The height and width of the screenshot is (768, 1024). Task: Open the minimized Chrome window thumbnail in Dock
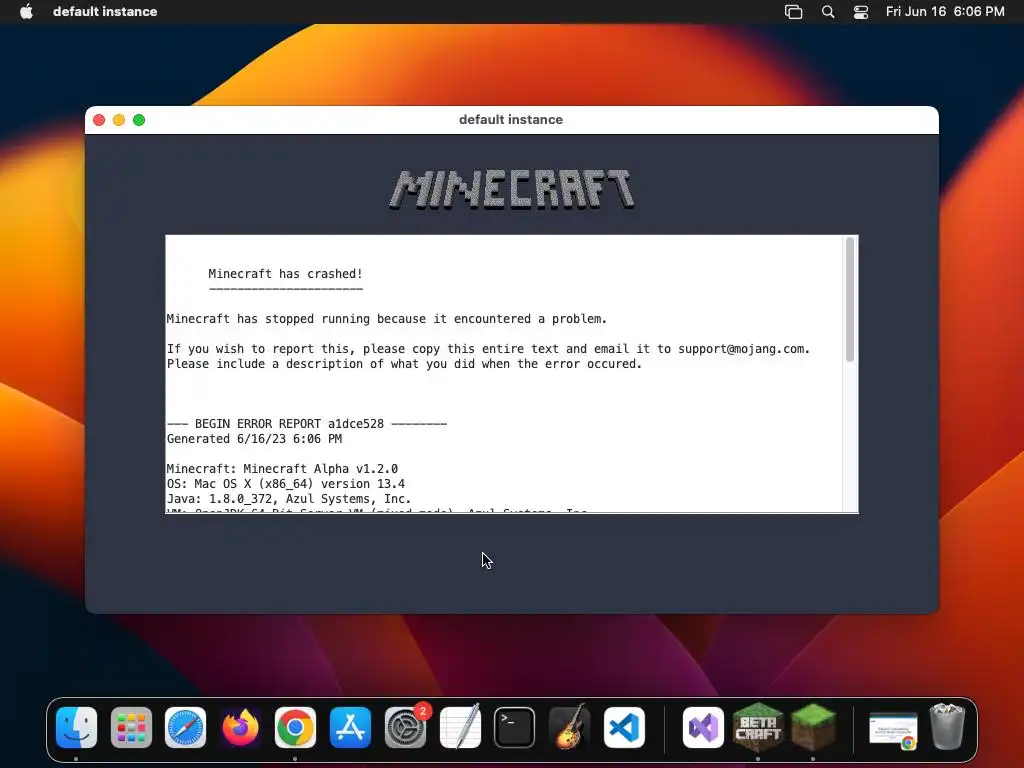[x=893, y=730]
